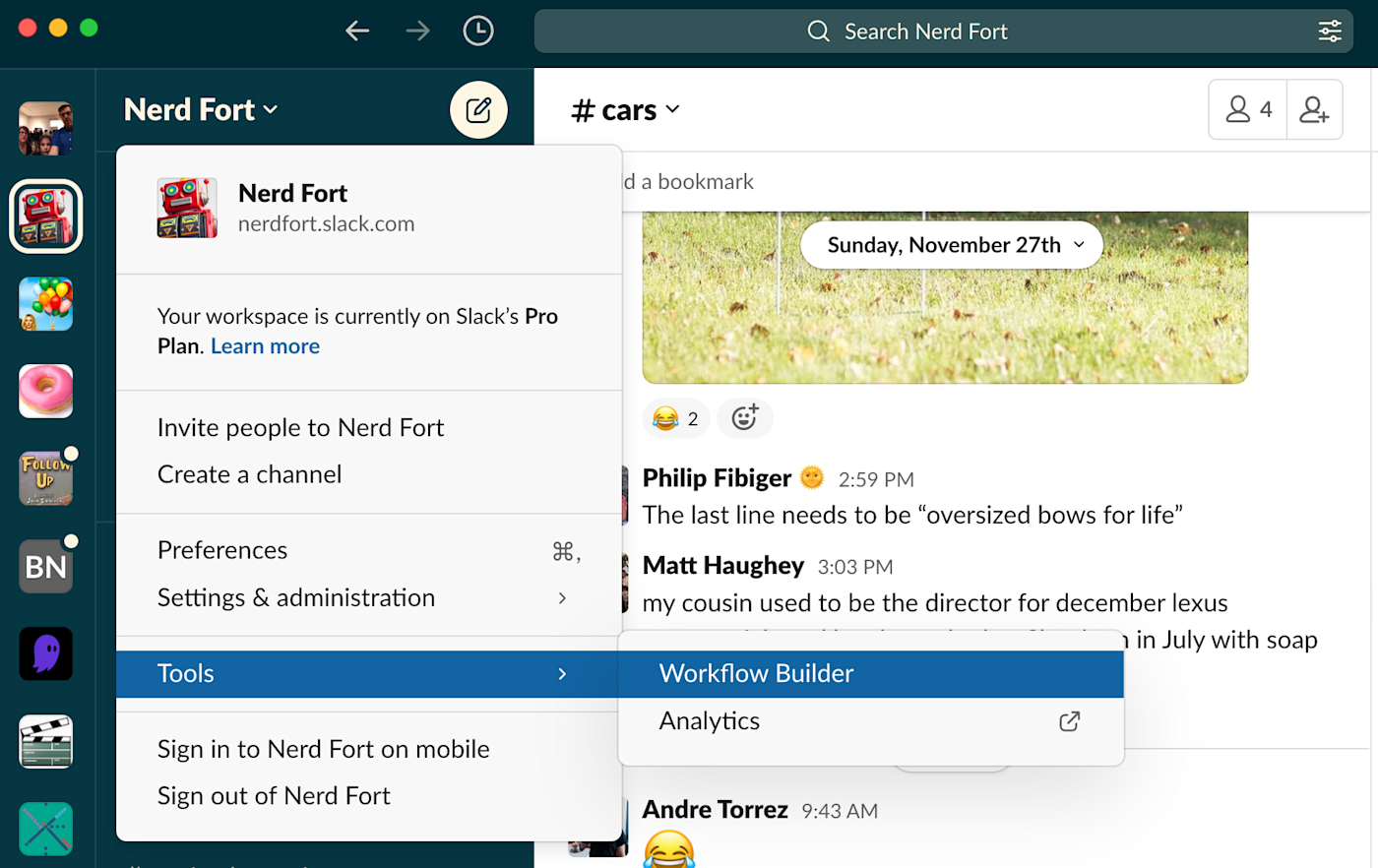Viewport: 1378px width, 868px height.
Task: Add people with the add-member icon
Action: point(1314,109)
